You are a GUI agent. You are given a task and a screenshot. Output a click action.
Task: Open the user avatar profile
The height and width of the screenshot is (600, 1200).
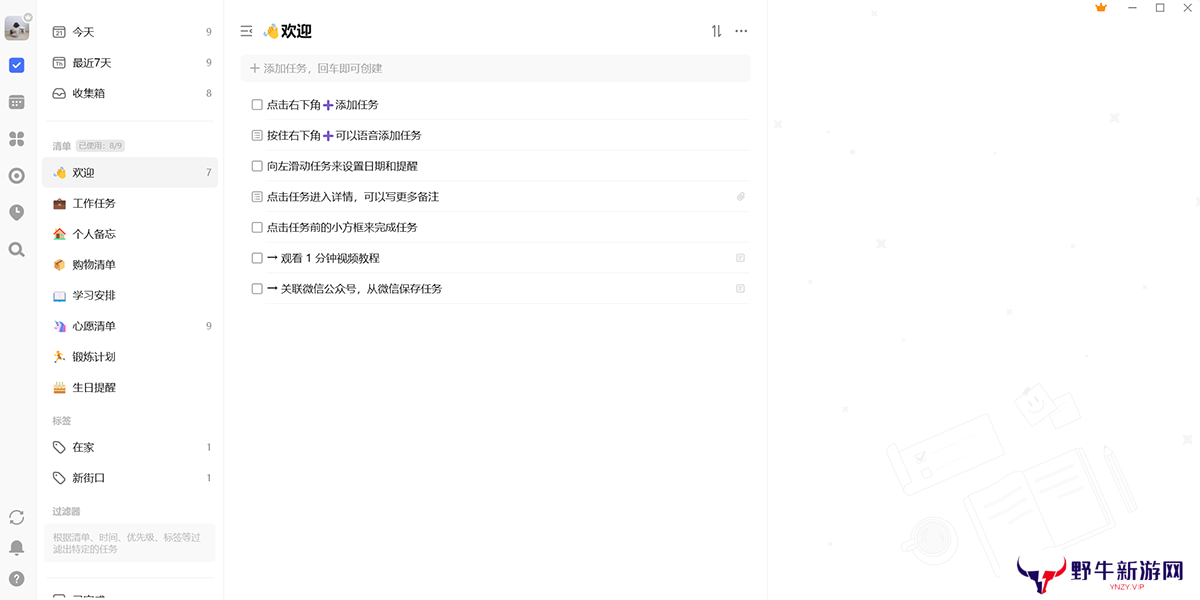point(17,28)
